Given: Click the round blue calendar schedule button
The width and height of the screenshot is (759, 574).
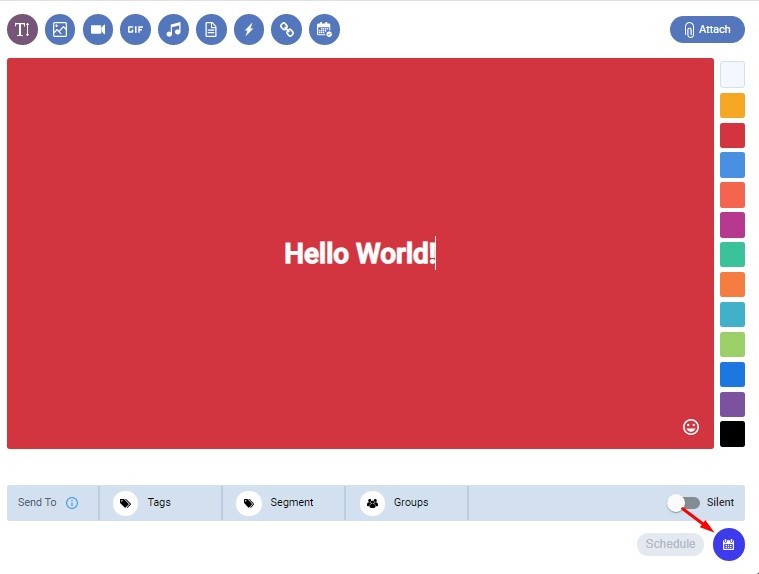Looking at the screenshot, I should (x=729, y=544).
